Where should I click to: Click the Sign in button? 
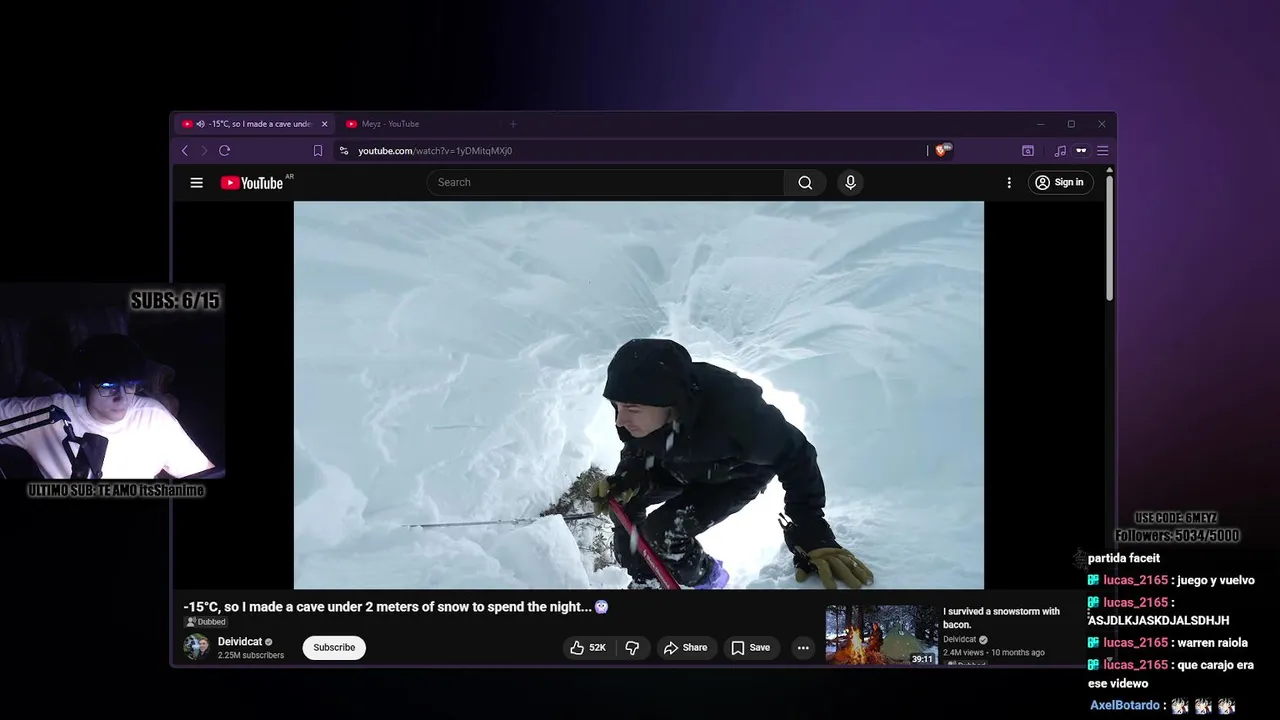point(1060,182)
